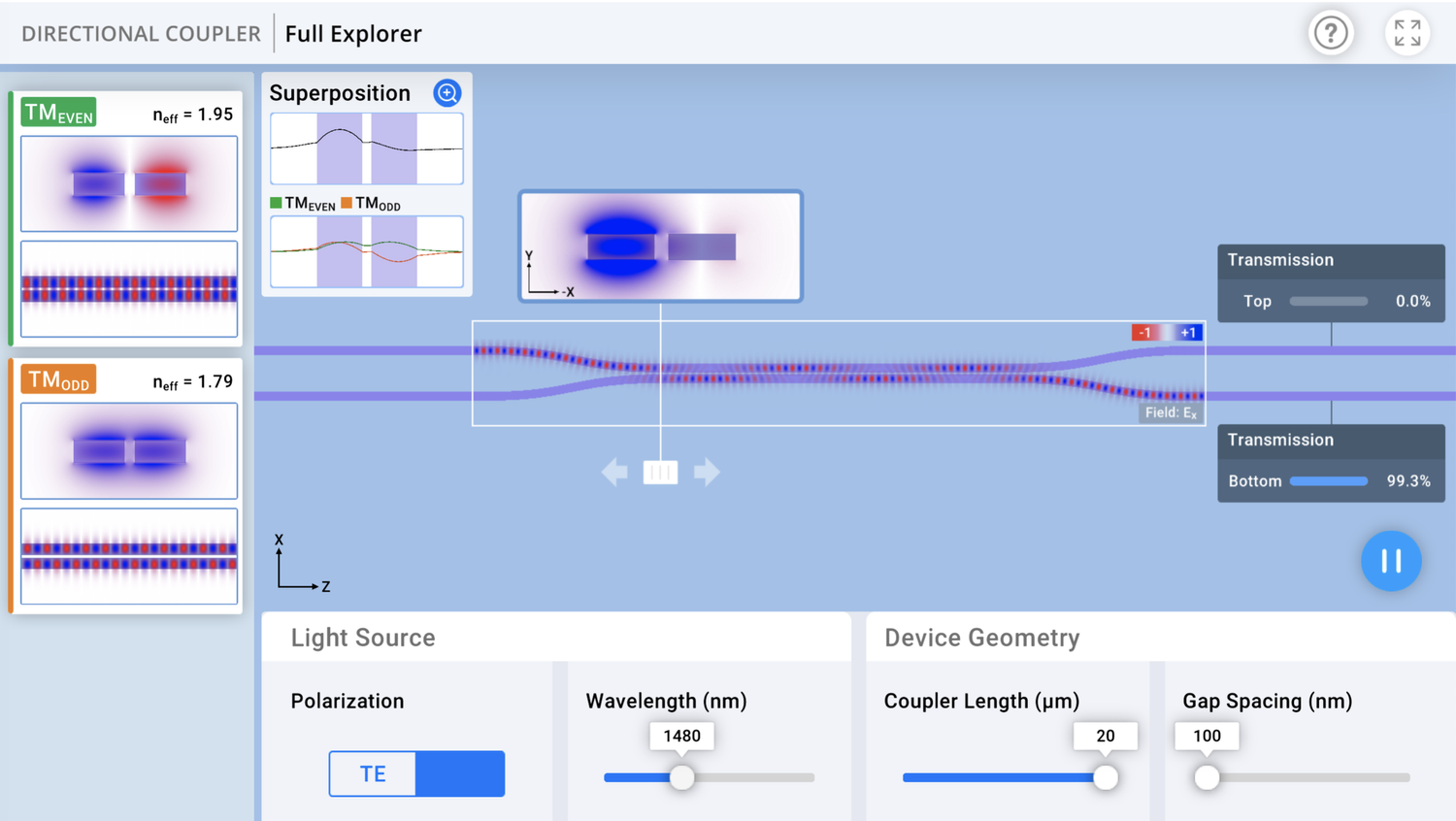Viewport: 1456px width, 821px height.
Task: Pause the field propagation animation
Action: (1391, 561)
